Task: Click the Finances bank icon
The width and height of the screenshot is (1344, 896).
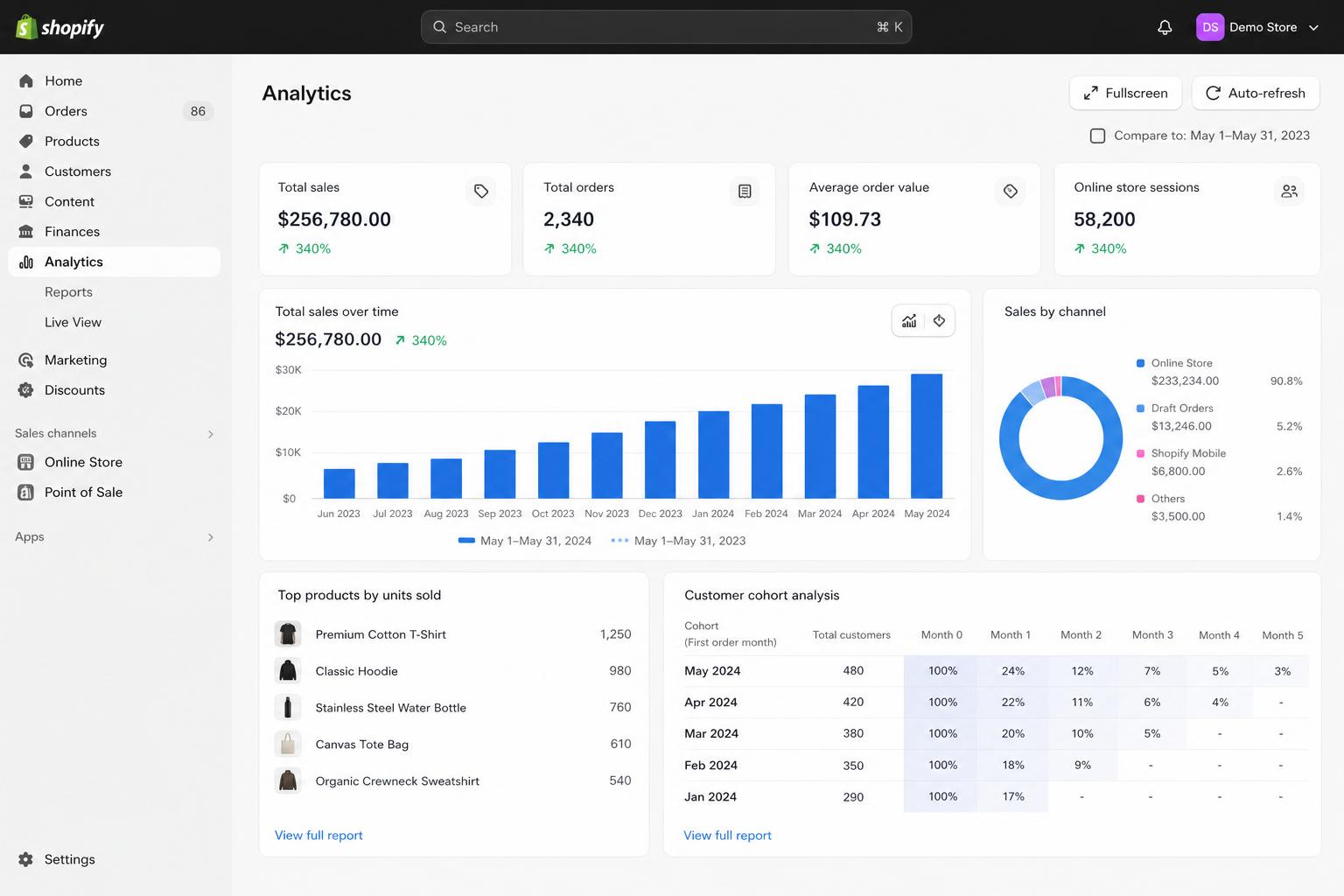Action: tap(26, 232)
